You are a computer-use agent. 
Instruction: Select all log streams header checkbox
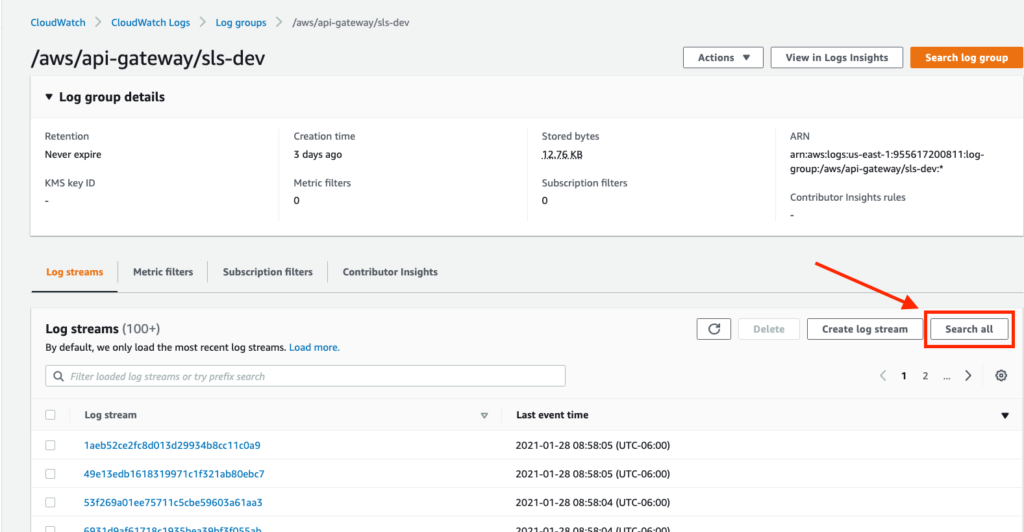tap(51, 415)
